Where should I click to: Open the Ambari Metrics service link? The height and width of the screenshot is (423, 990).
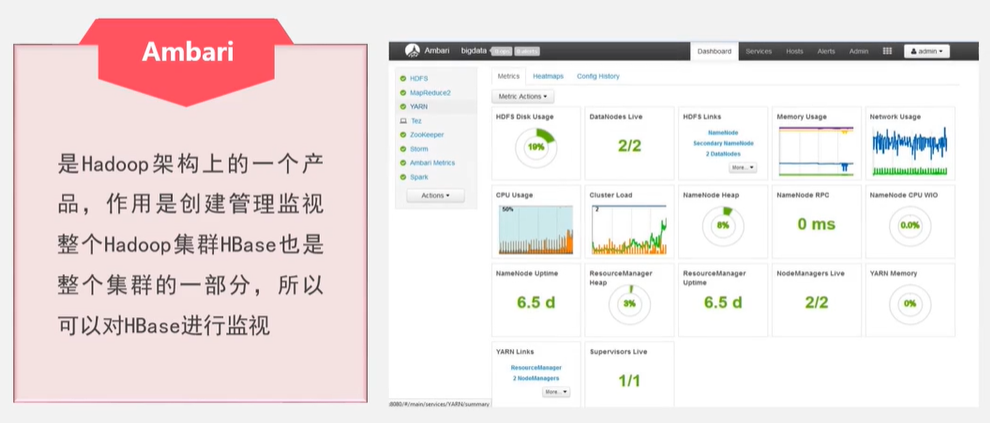click(432, 163)
